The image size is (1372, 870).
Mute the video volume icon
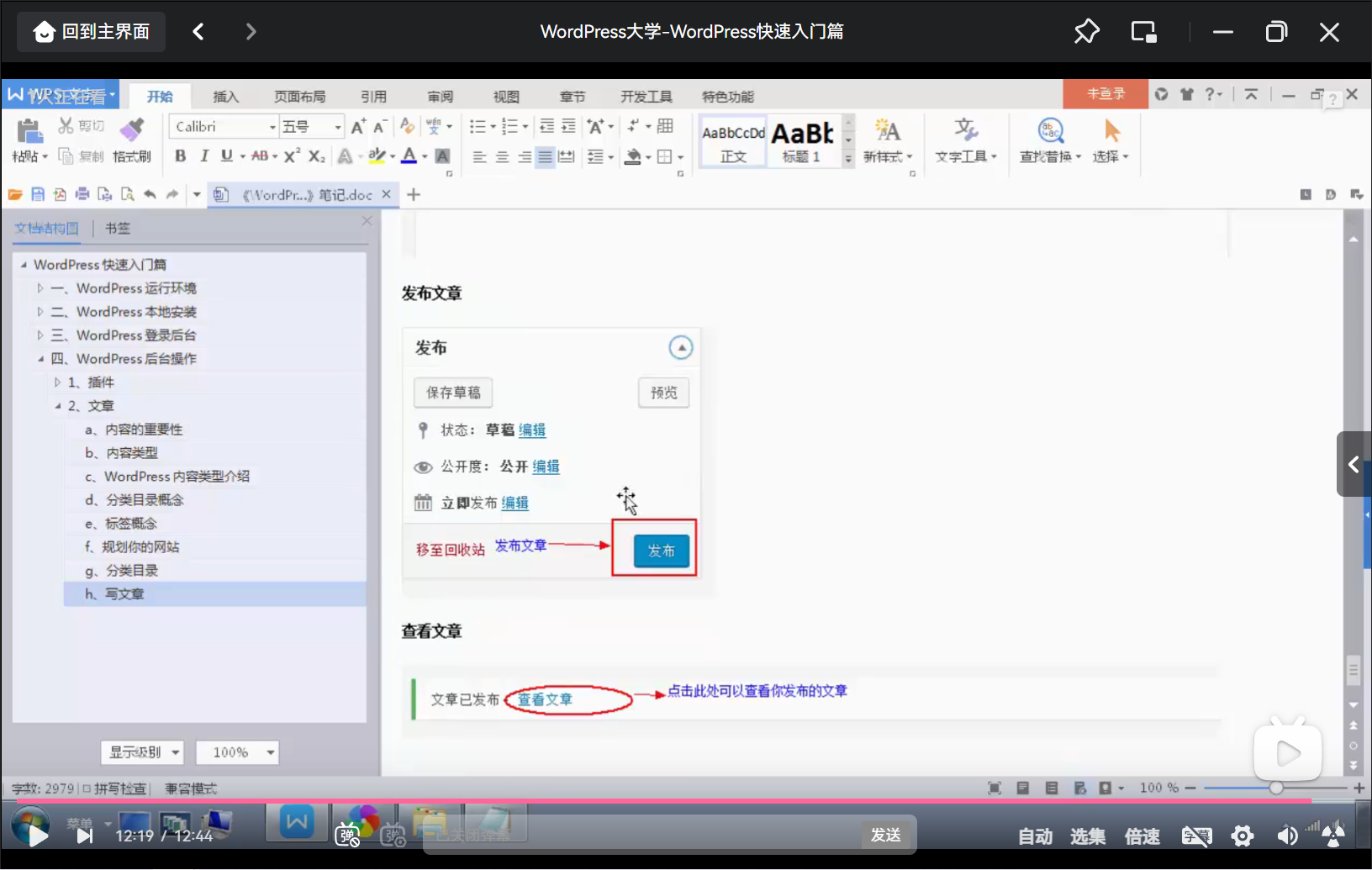[1287, 836]
